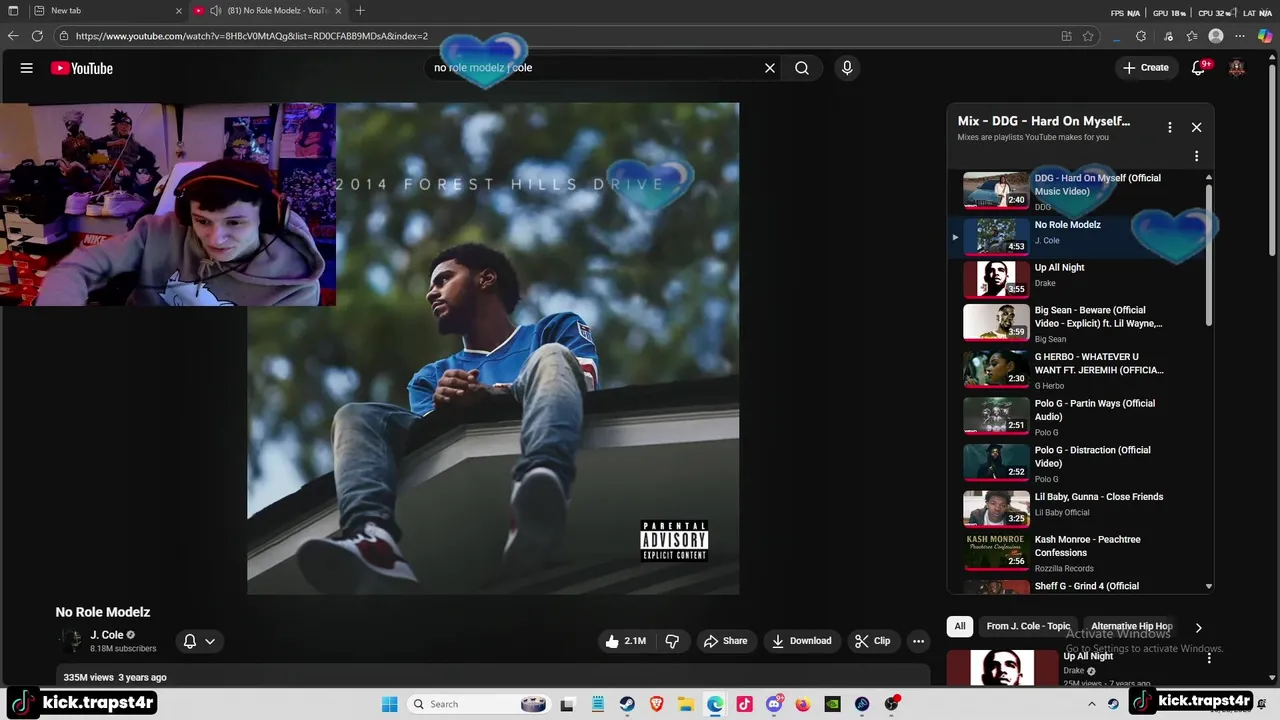This screenshot has height=720, width=1280.
Task: Open File Explorer from taskbar
Action: pyautogui.click(x=686, y=704)
